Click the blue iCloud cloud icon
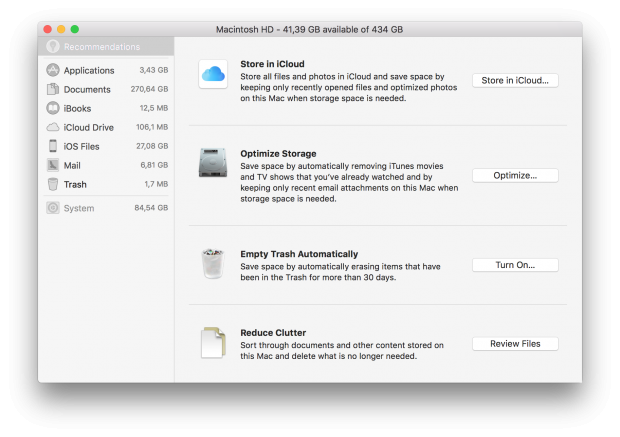The height and width of the screenshot is (437, 620). 214,74
